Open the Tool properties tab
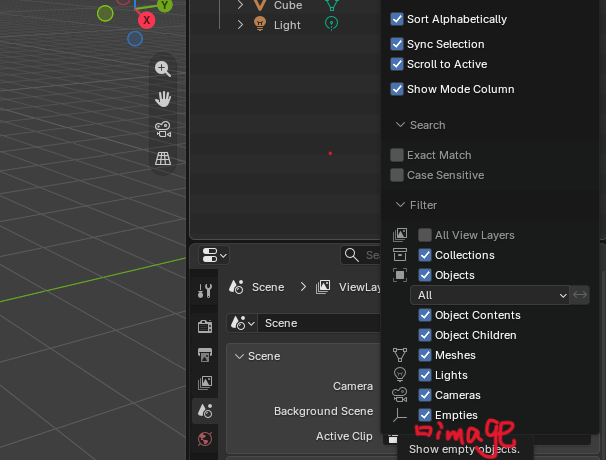This screenshot has height=460, width=606. 205,291
